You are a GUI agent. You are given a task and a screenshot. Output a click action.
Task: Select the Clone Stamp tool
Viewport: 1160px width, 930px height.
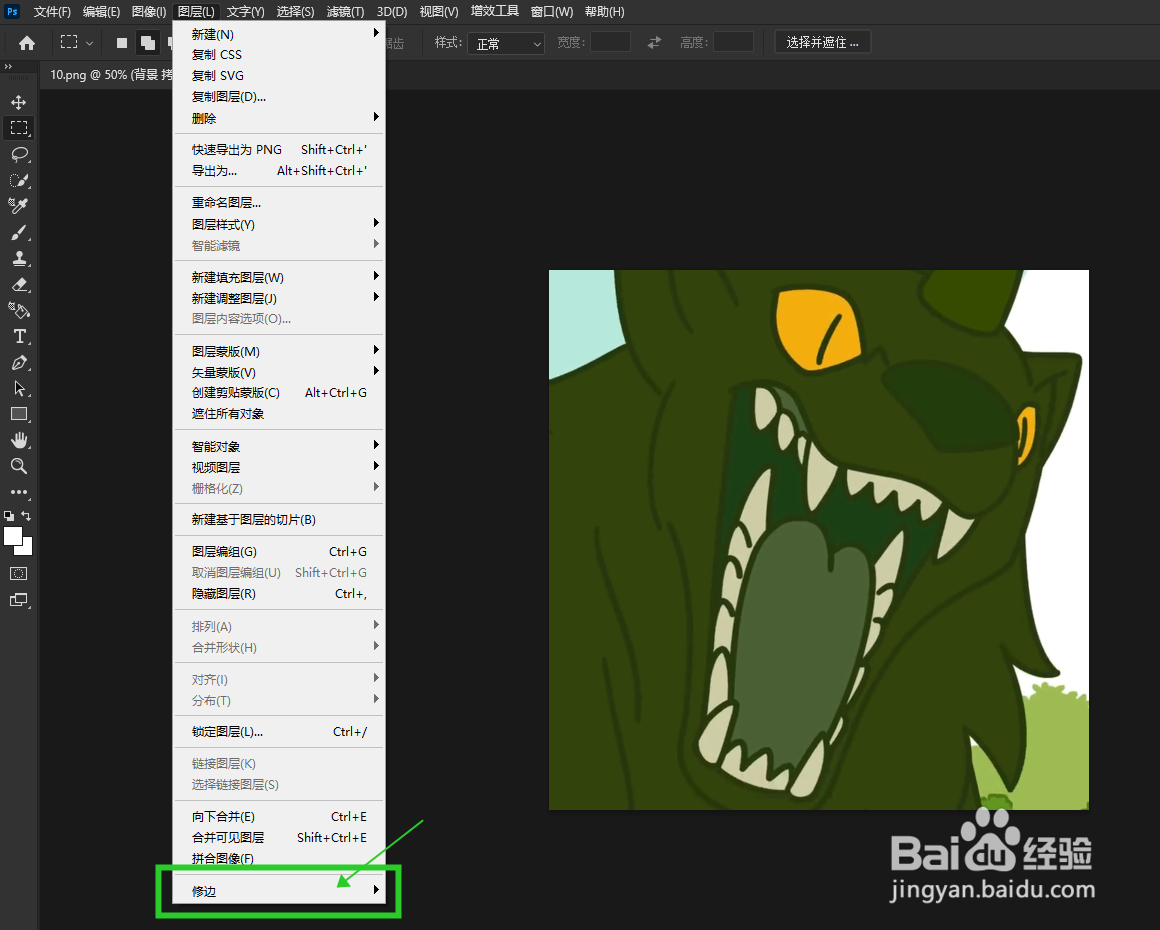(18, 258)
